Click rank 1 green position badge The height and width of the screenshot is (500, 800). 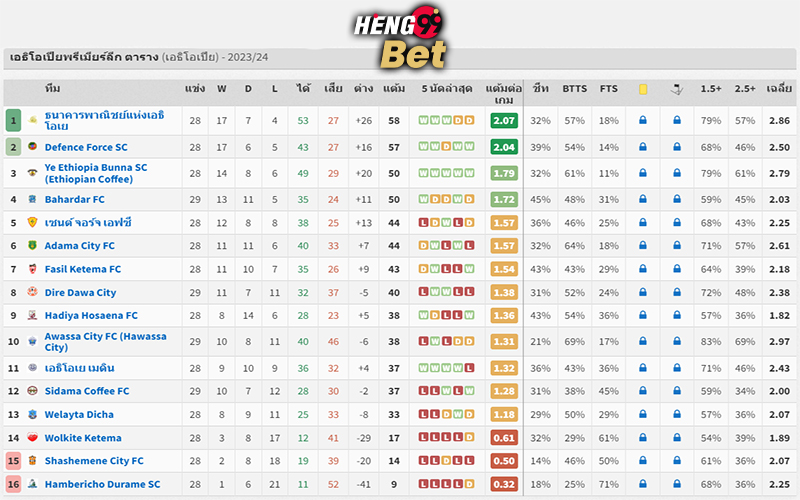13,120
